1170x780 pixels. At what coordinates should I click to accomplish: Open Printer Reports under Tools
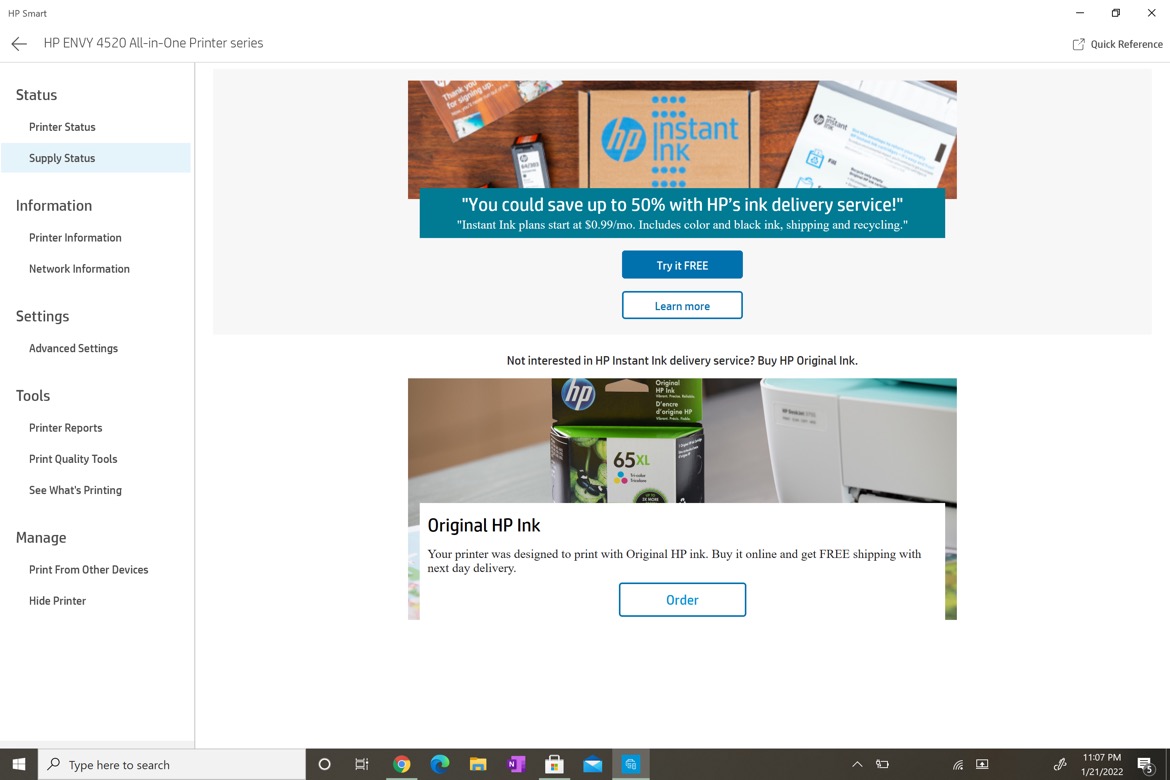point(65,427)
